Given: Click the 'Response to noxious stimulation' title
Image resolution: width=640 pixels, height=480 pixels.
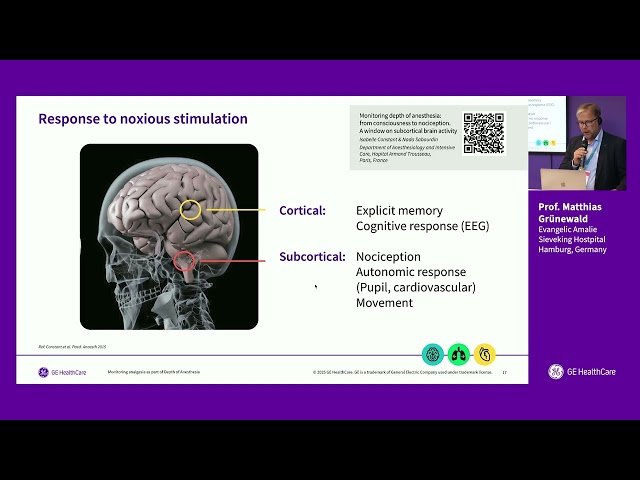Looking at the screenshot, I should [143, 119].
